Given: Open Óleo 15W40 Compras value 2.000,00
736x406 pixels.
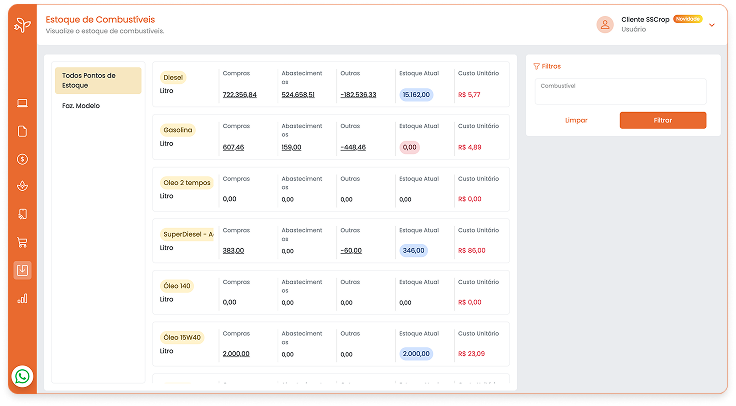Looking at the screenshot, I should [236, 354].
